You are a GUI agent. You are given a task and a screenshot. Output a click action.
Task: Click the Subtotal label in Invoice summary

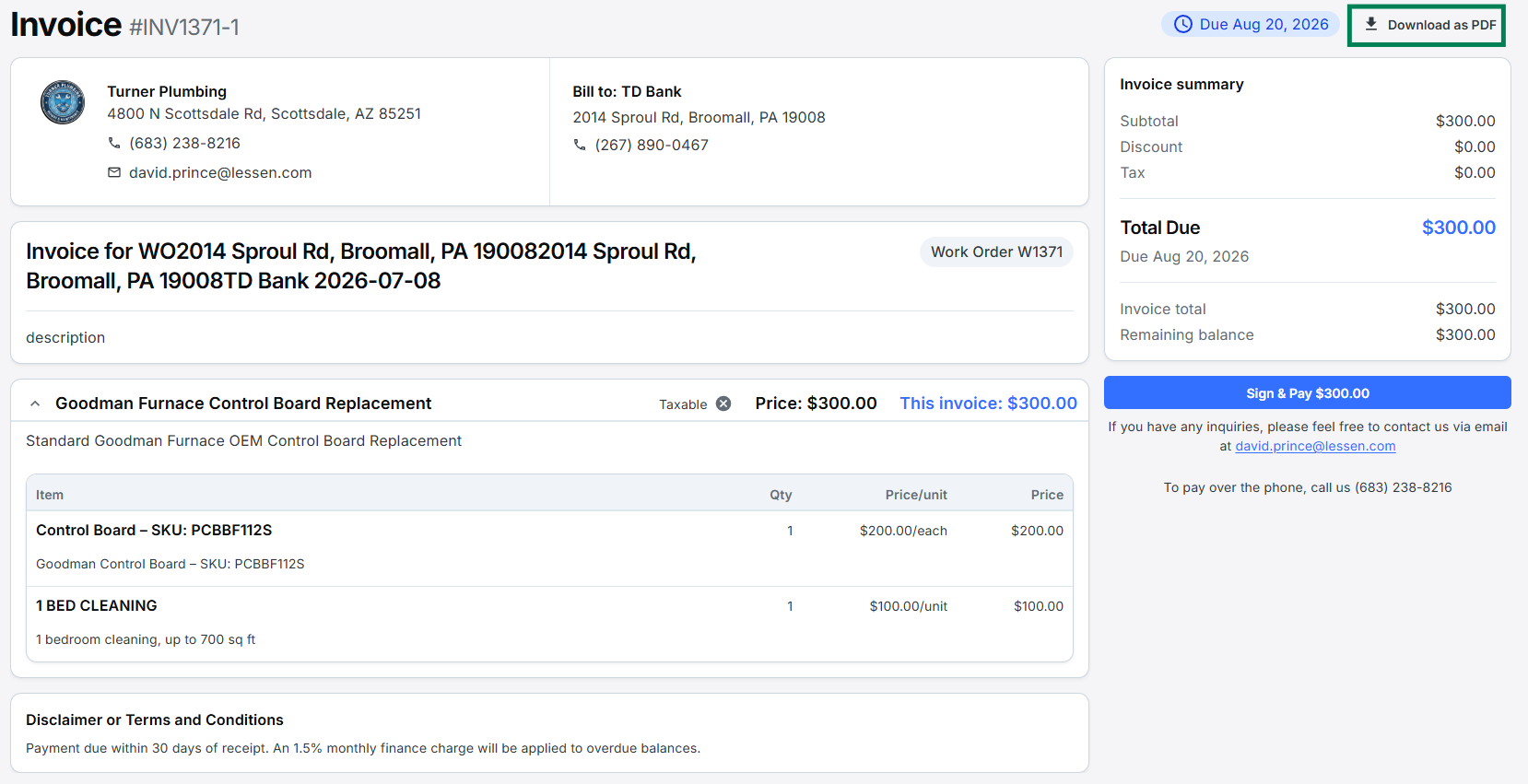tap(1149, 121)
